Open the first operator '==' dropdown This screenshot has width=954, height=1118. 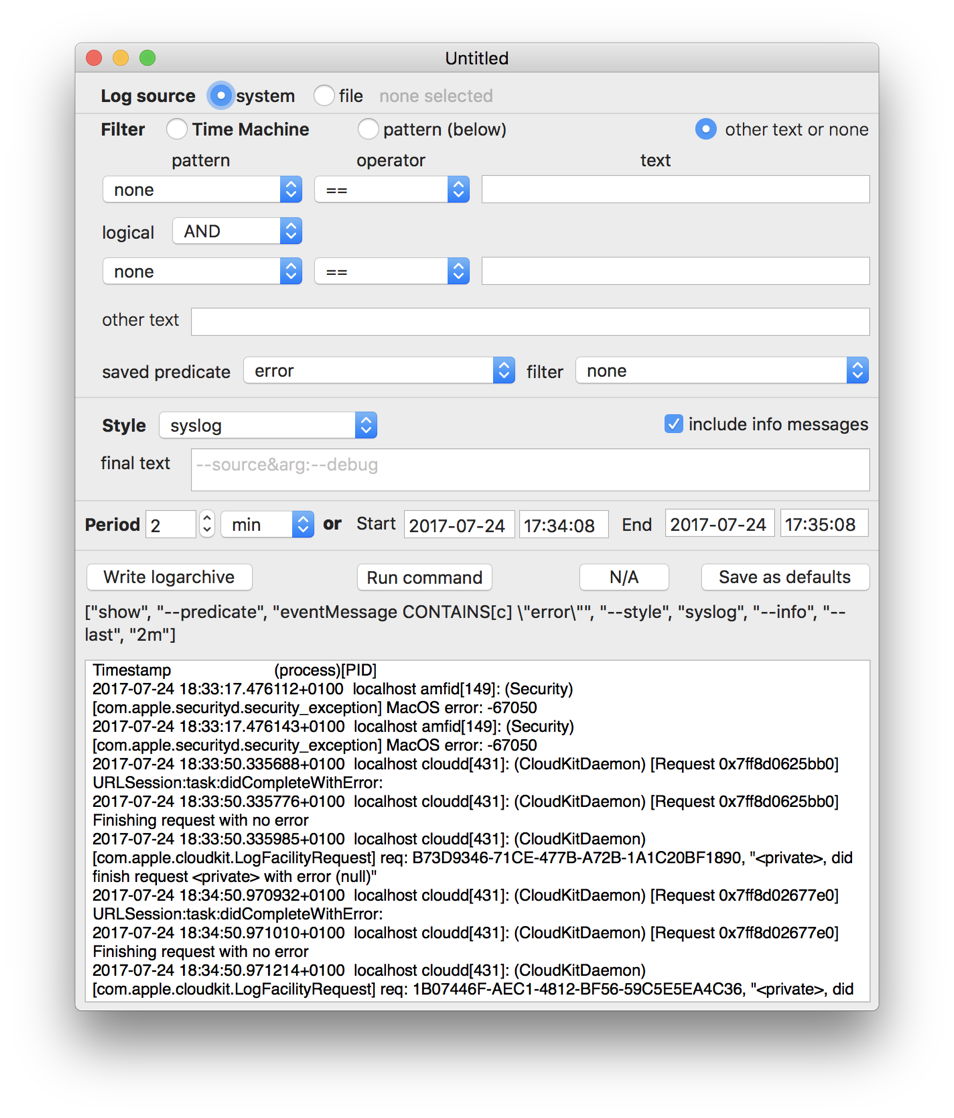tap(392, 190)
